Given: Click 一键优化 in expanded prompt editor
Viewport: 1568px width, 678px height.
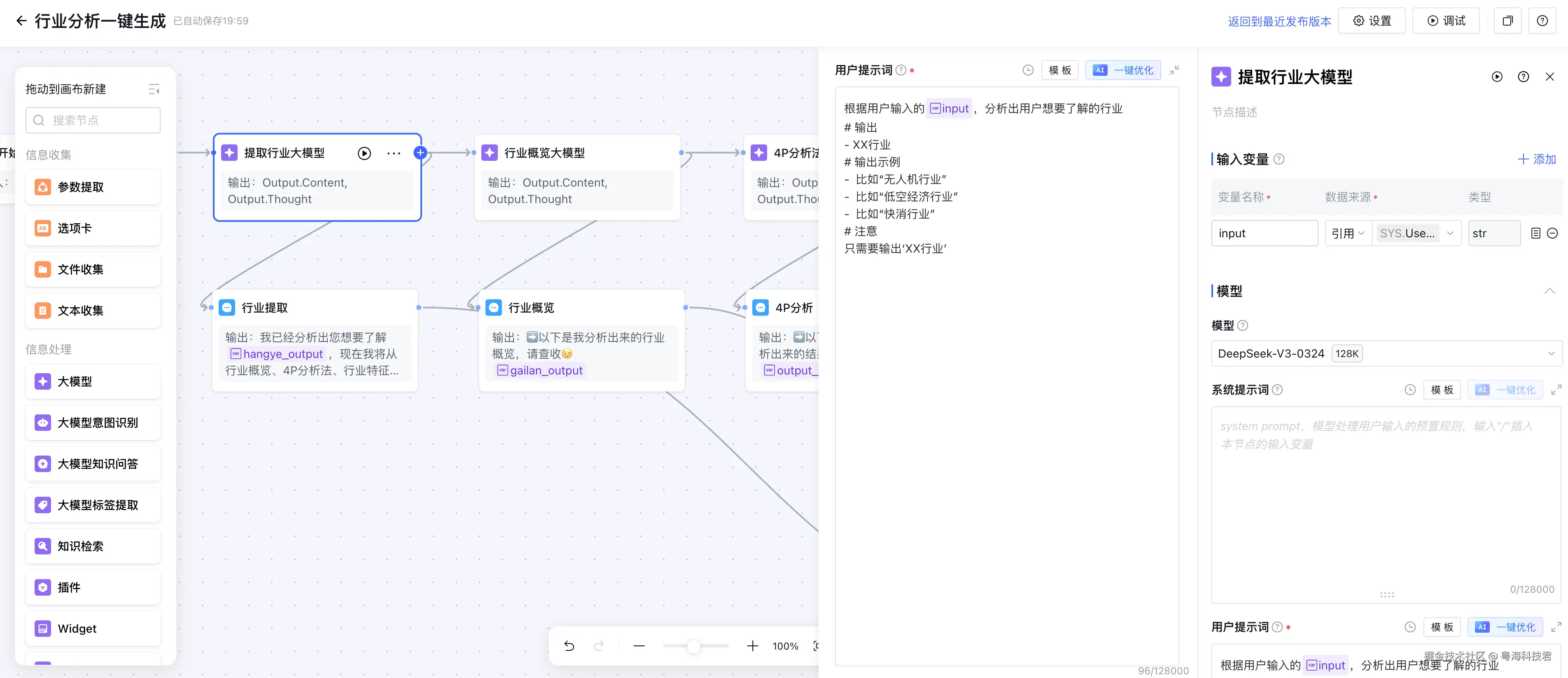Looking at the screenshot, I should pyautogui.click(x=1123, y=70).
